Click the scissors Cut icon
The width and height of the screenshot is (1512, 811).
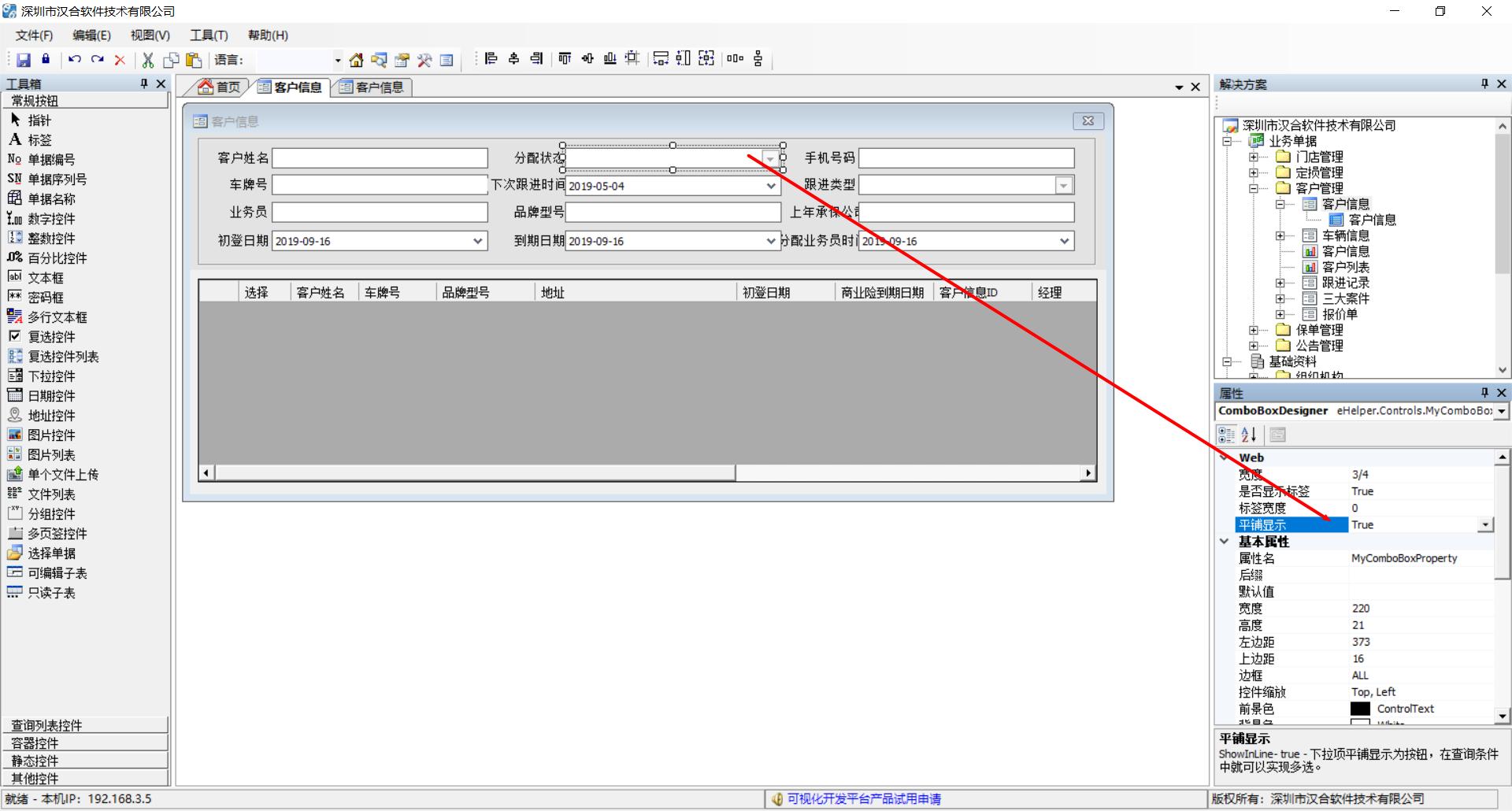(x=147, y=60)
